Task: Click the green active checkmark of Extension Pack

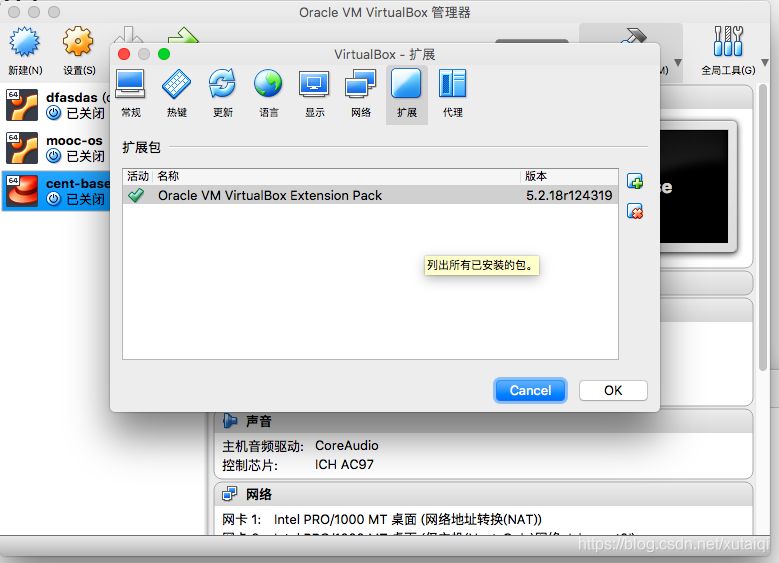Action: pos(136,195)
